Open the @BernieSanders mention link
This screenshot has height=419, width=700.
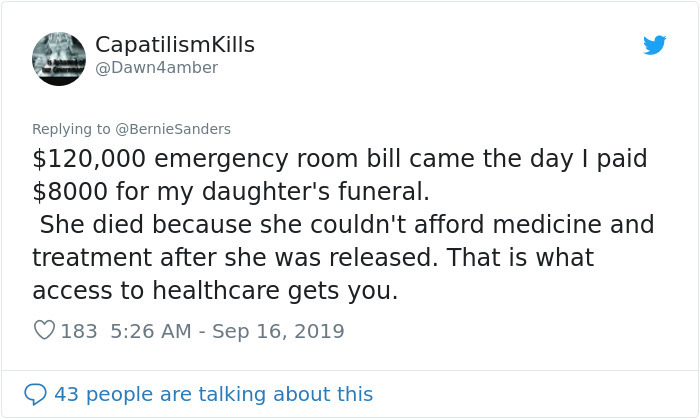(x=186, y=128)
